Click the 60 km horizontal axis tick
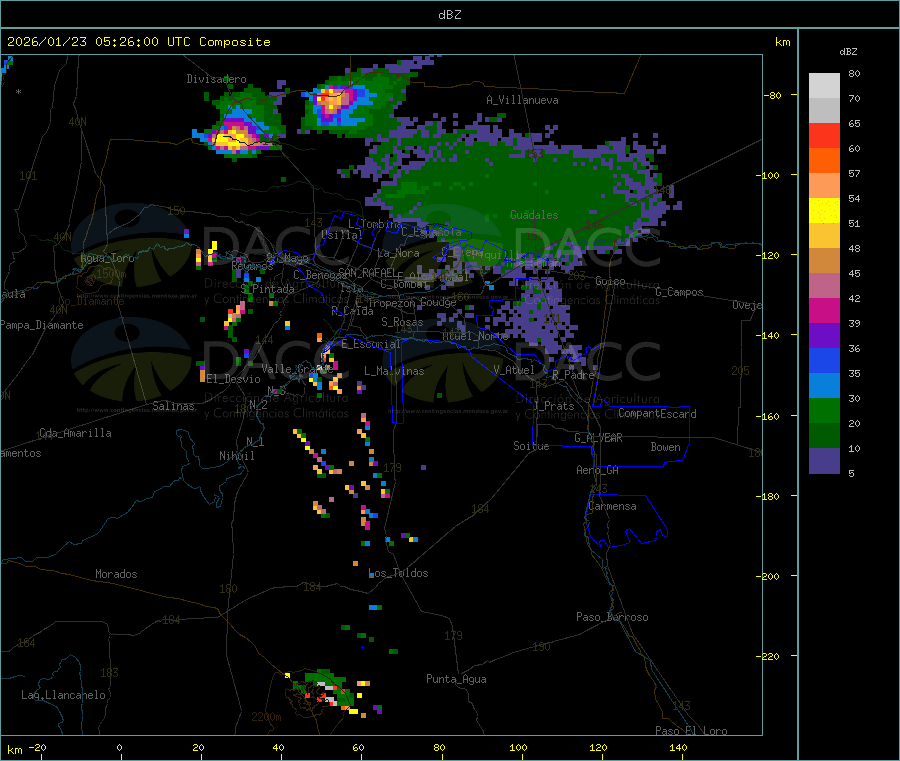Viewport: 900px width, 761px height. pos(358,747)
